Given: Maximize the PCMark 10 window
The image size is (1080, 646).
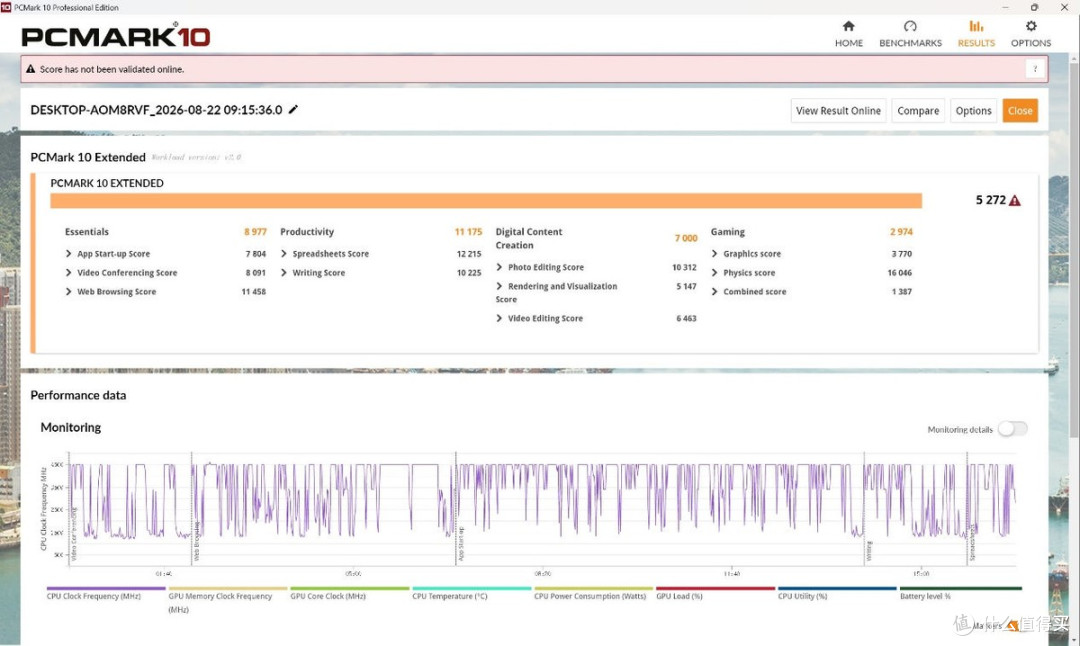Looking at the screenshot, I should [x=1035, y=8].
